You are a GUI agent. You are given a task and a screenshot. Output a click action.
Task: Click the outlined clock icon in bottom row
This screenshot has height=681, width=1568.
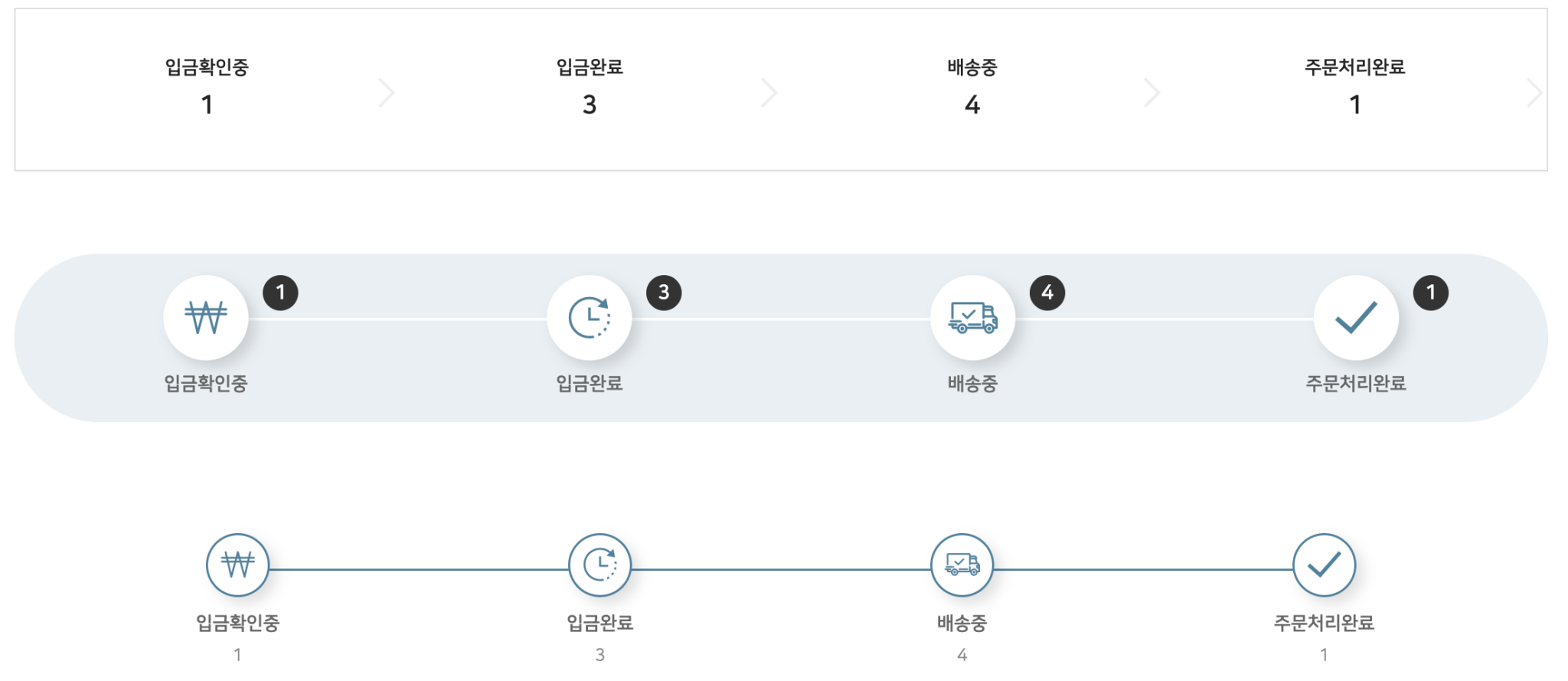pos(599,565)
